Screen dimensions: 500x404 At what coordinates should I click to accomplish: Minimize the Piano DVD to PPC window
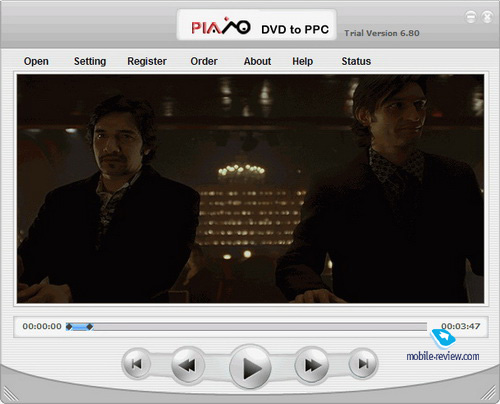point(471,17)
